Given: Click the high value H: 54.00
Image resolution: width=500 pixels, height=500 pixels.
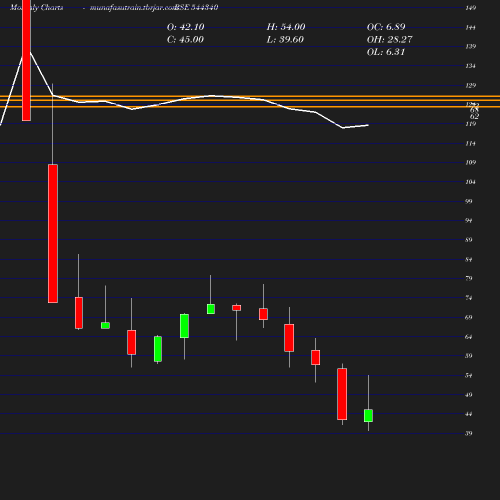Looking at the screenshot, I should (x=286, y=27).
